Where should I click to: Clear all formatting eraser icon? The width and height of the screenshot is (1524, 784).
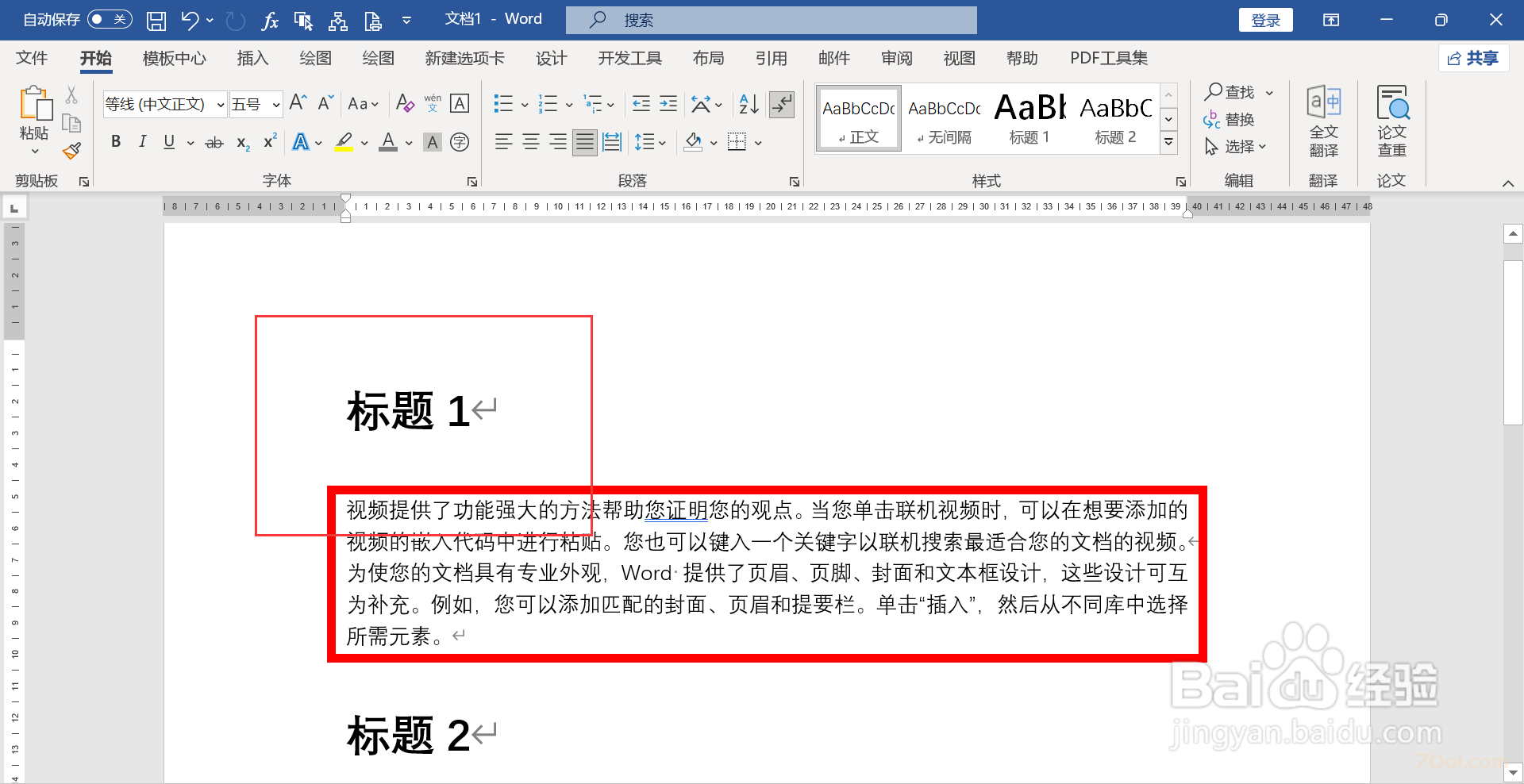tap(405, 103)
